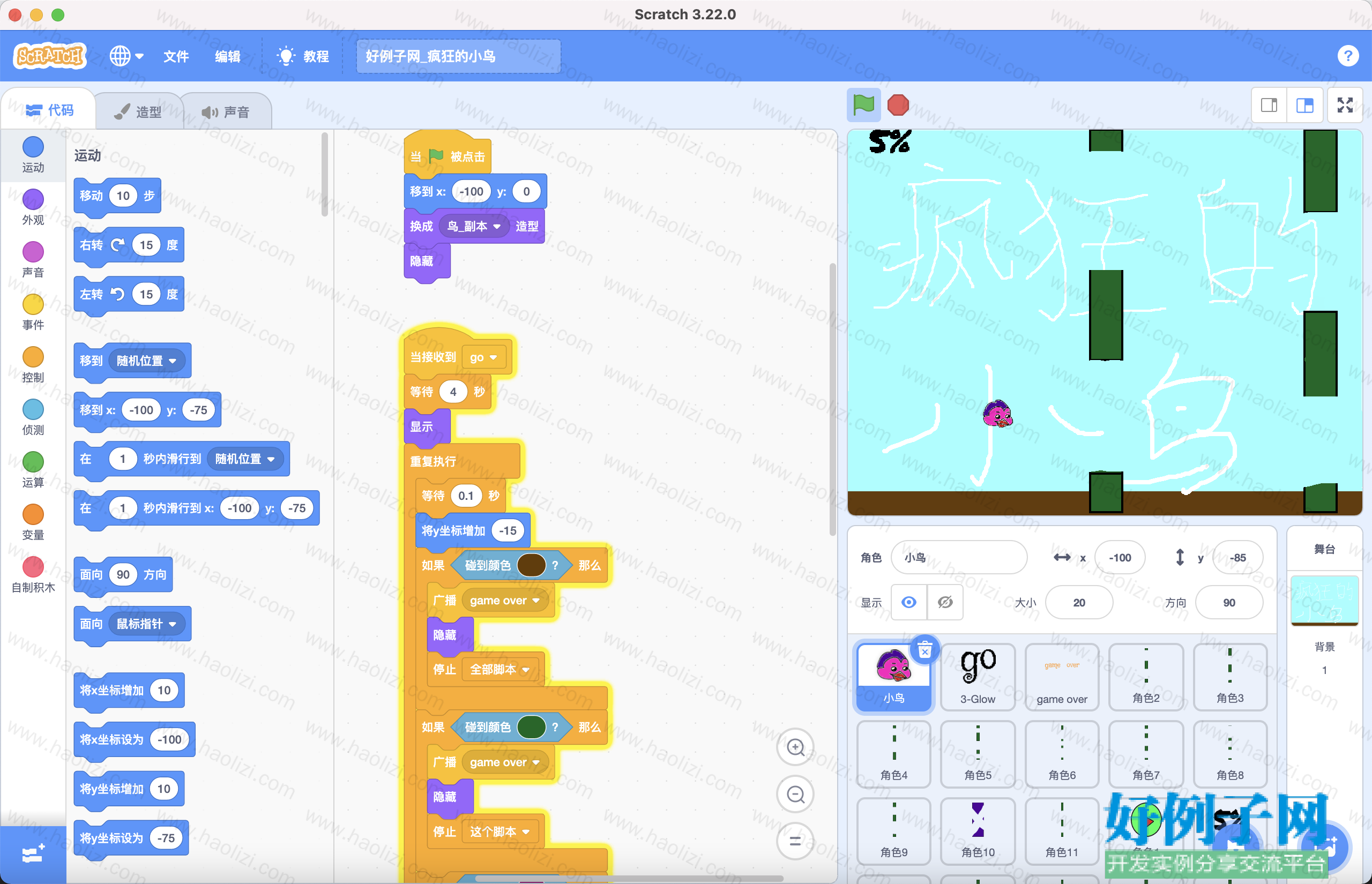Switch to large stage layout
The image size is (1372, 884).
1304,105
